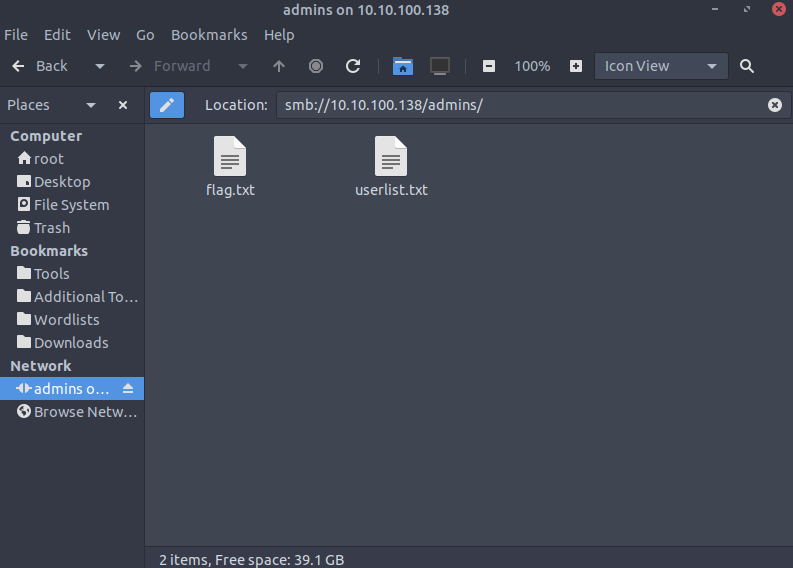Open the Places sidebar selector dropdown
The image size is (793, 568).
coord(91,105)
